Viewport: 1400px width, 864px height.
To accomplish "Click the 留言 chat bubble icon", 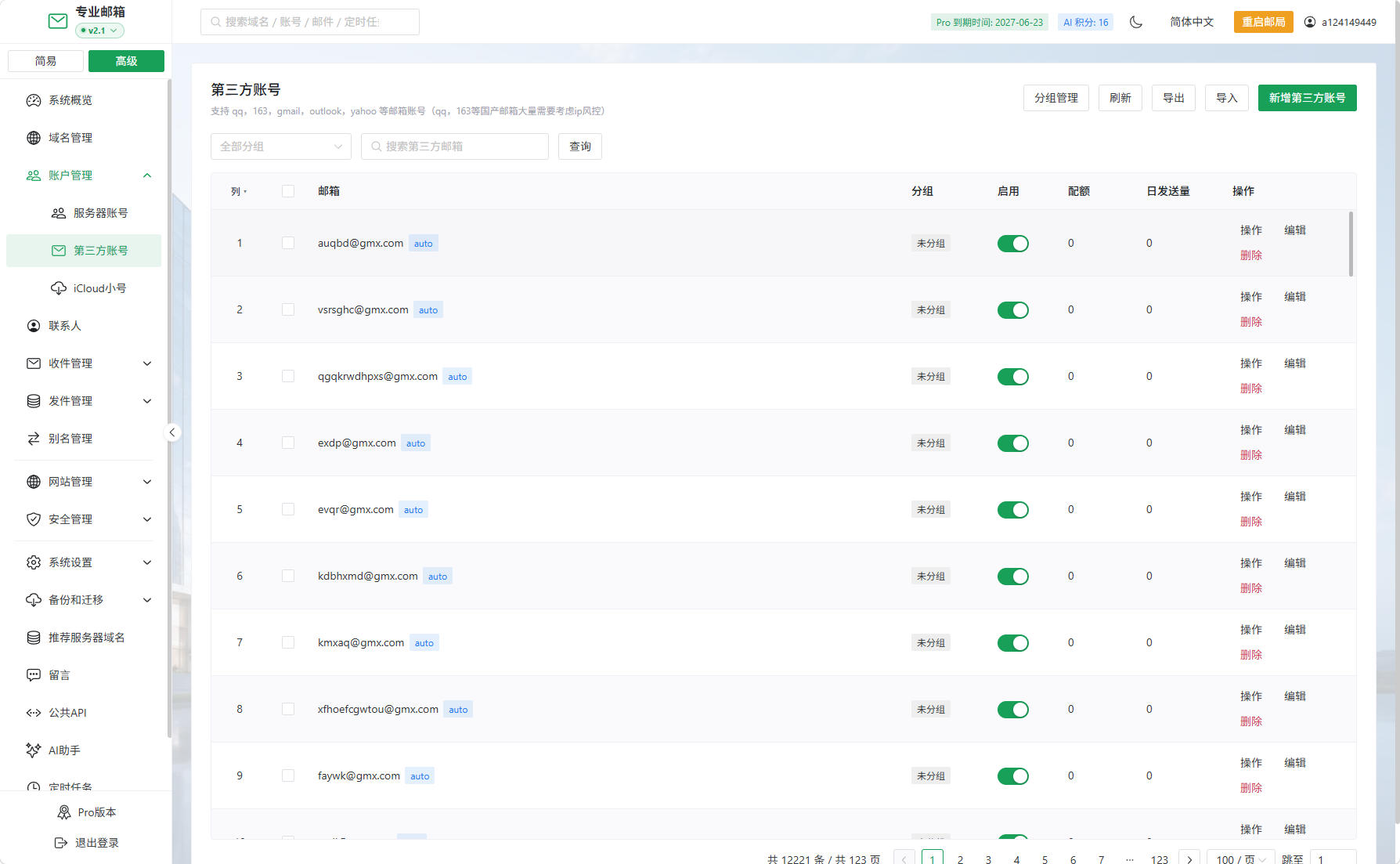I will pyautogui.click(x=34, y=675).
